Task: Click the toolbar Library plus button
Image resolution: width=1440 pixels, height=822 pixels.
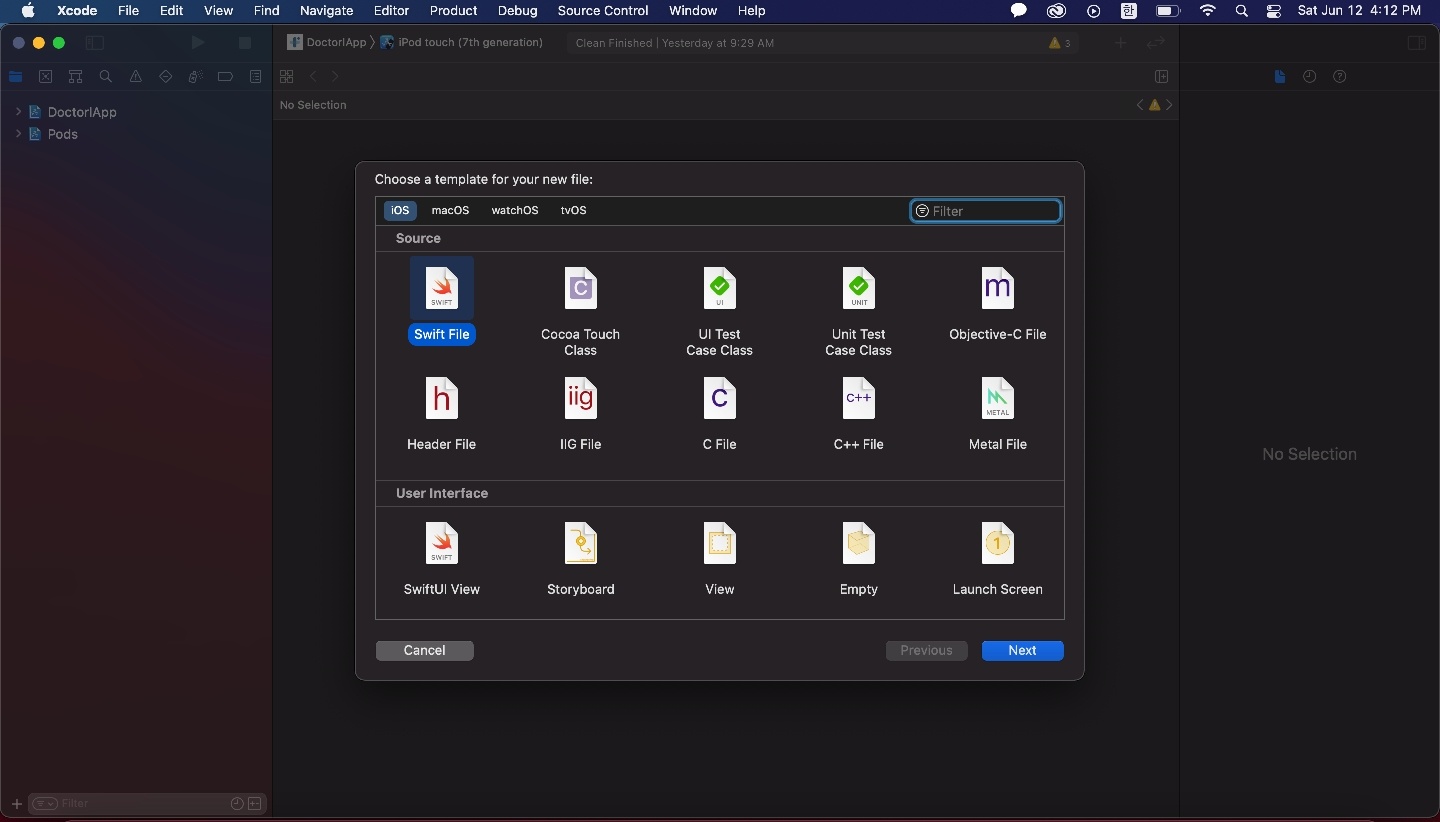Action: tap(1121, 43)
